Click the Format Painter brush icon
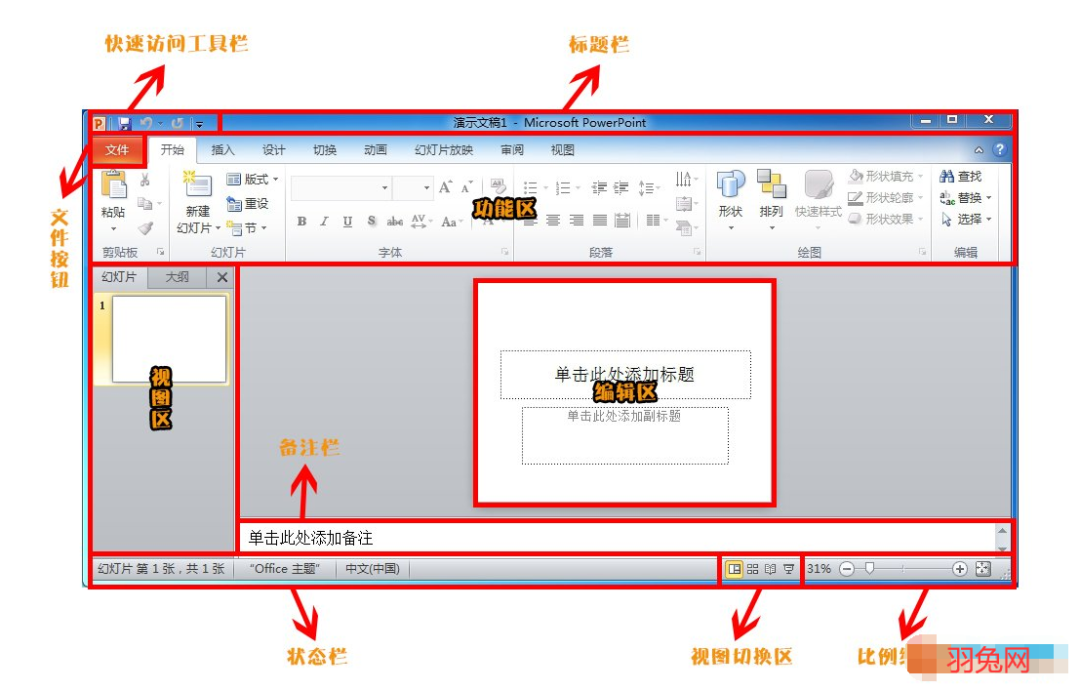This screenshot has height=690, width=1080. pos(145,228)
